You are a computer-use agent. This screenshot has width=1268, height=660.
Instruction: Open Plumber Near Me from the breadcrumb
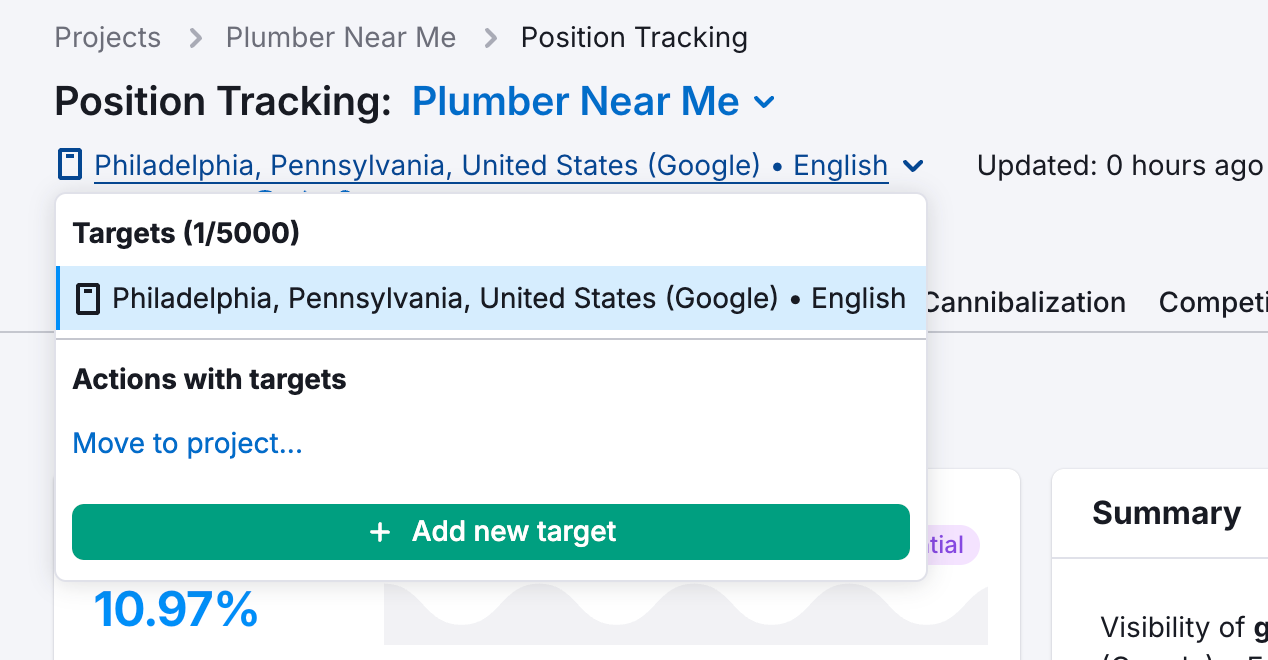(x=340, y=37)
